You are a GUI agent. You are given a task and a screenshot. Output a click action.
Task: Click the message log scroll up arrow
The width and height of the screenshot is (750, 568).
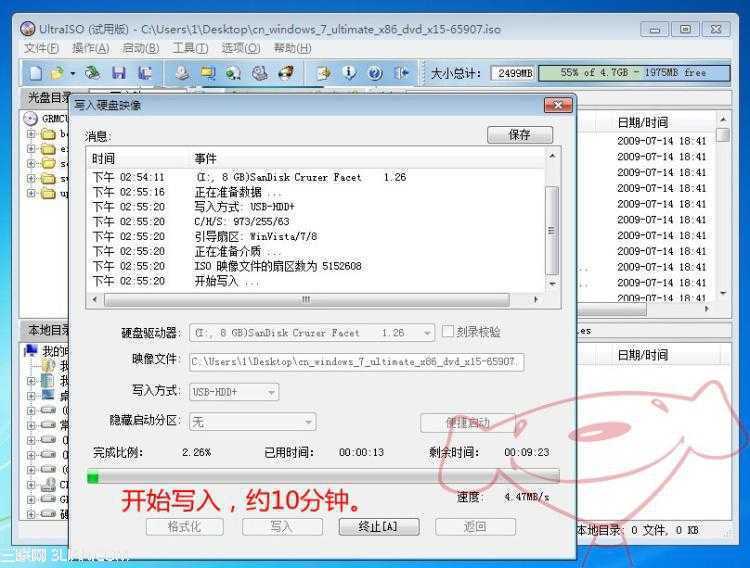[552, 156]
